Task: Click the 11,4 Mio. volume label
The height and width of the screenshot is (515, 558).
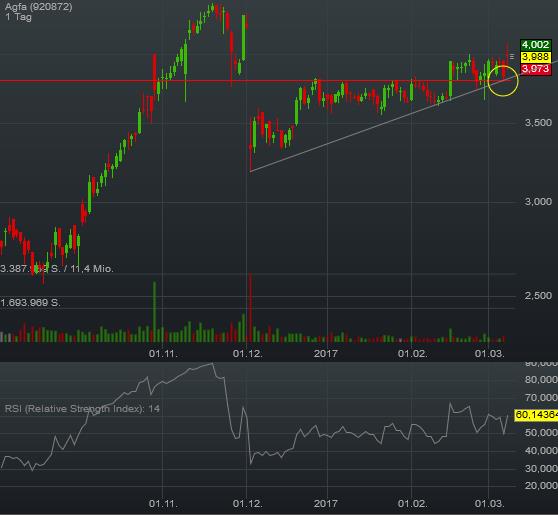Action: click(x=92, y=269)
